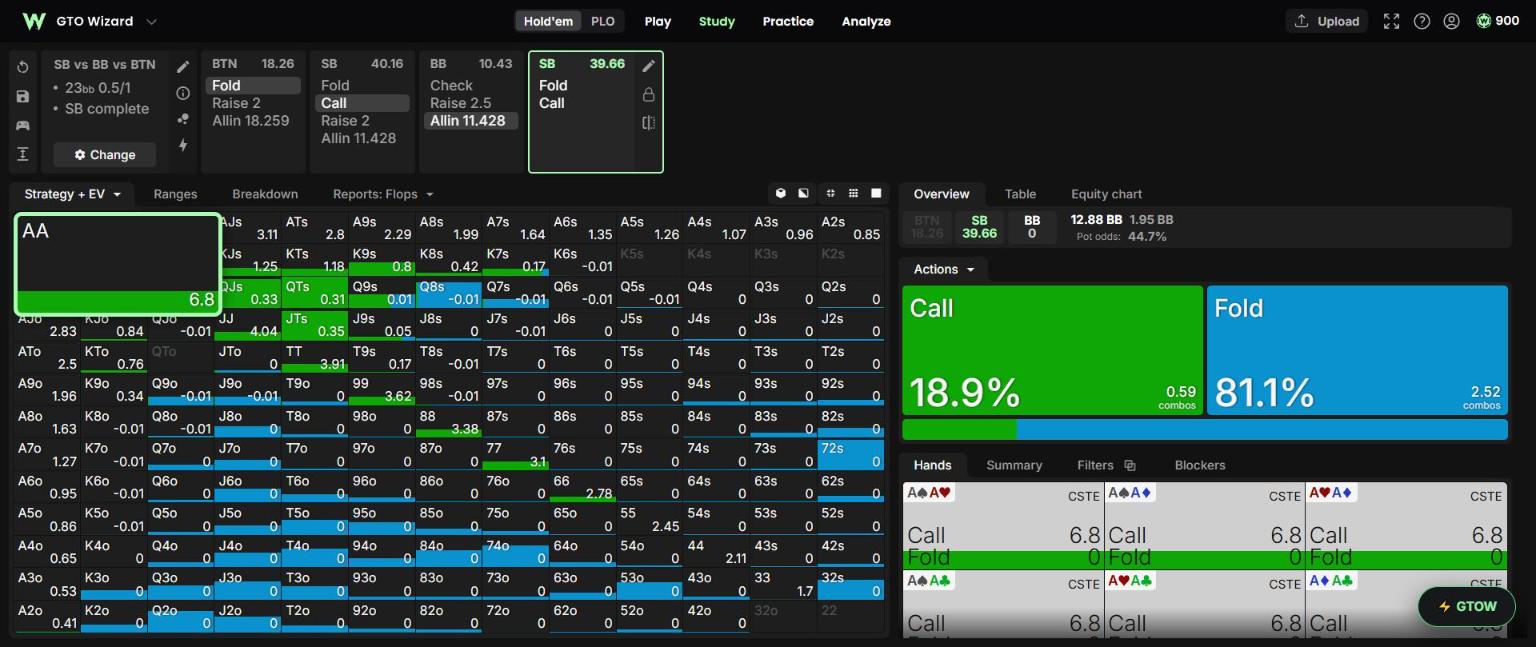Screen dimensions: 1536x647
Task: Go to the Study tab
Action: tap(717, 21)
